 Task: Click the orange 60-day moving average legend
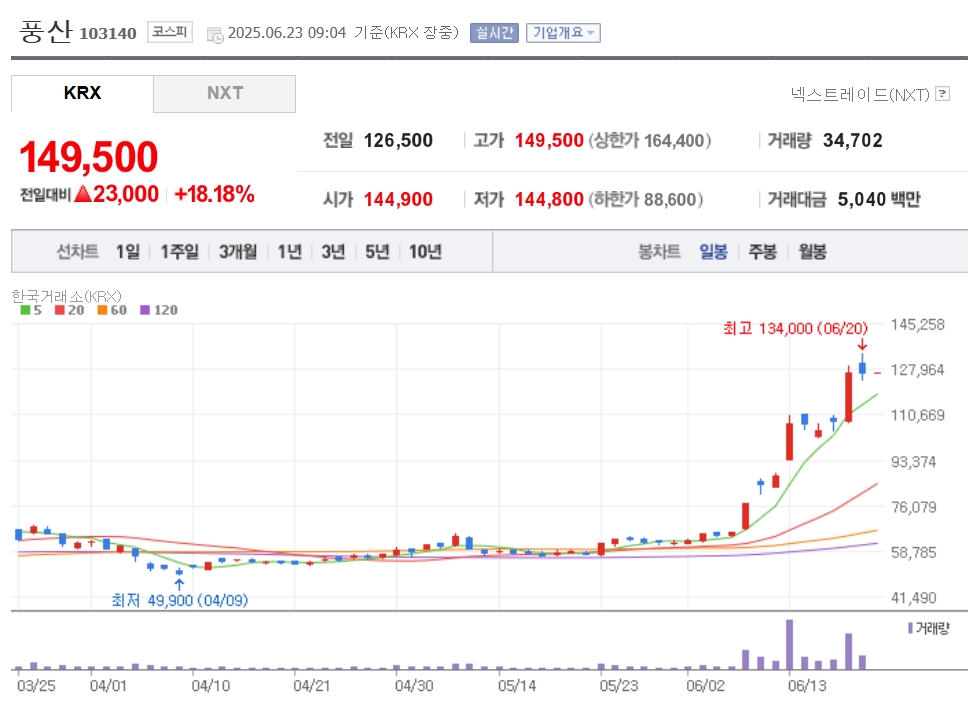click(x=112, y=310)
